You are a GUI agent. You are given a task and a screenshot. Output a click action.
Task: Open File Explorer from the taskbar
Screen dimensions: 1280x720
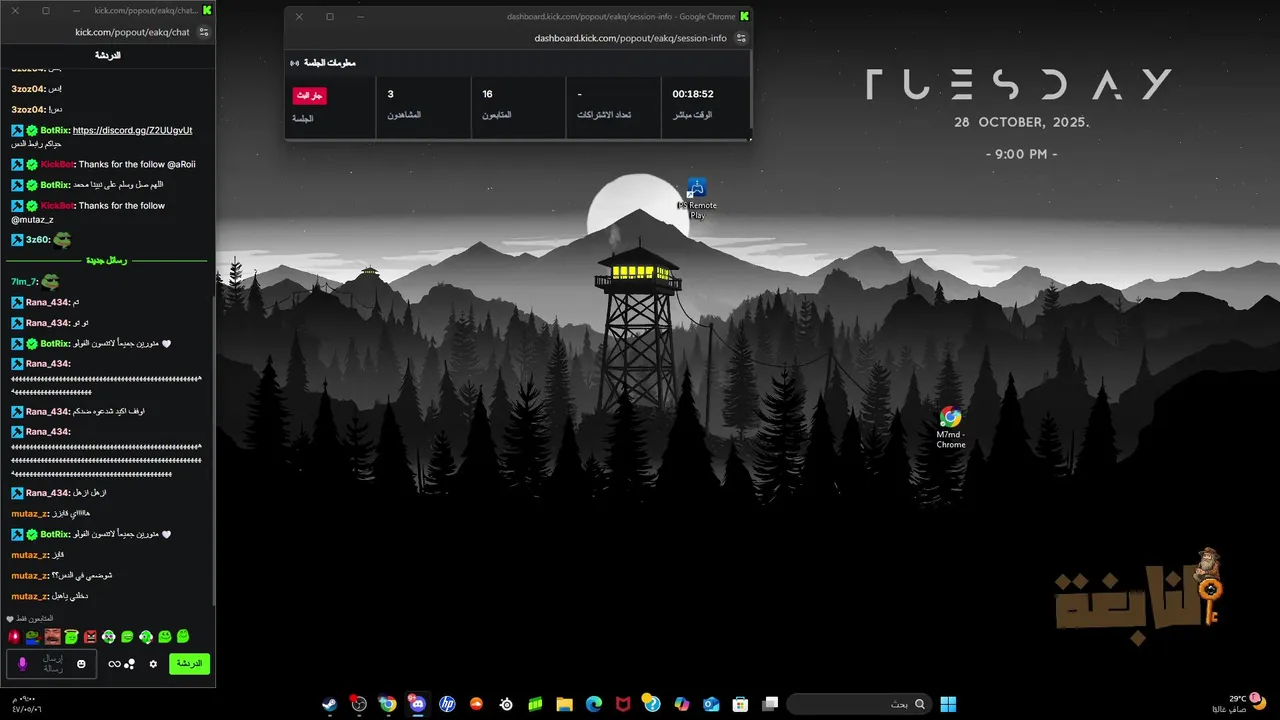[x=565, y=704]
